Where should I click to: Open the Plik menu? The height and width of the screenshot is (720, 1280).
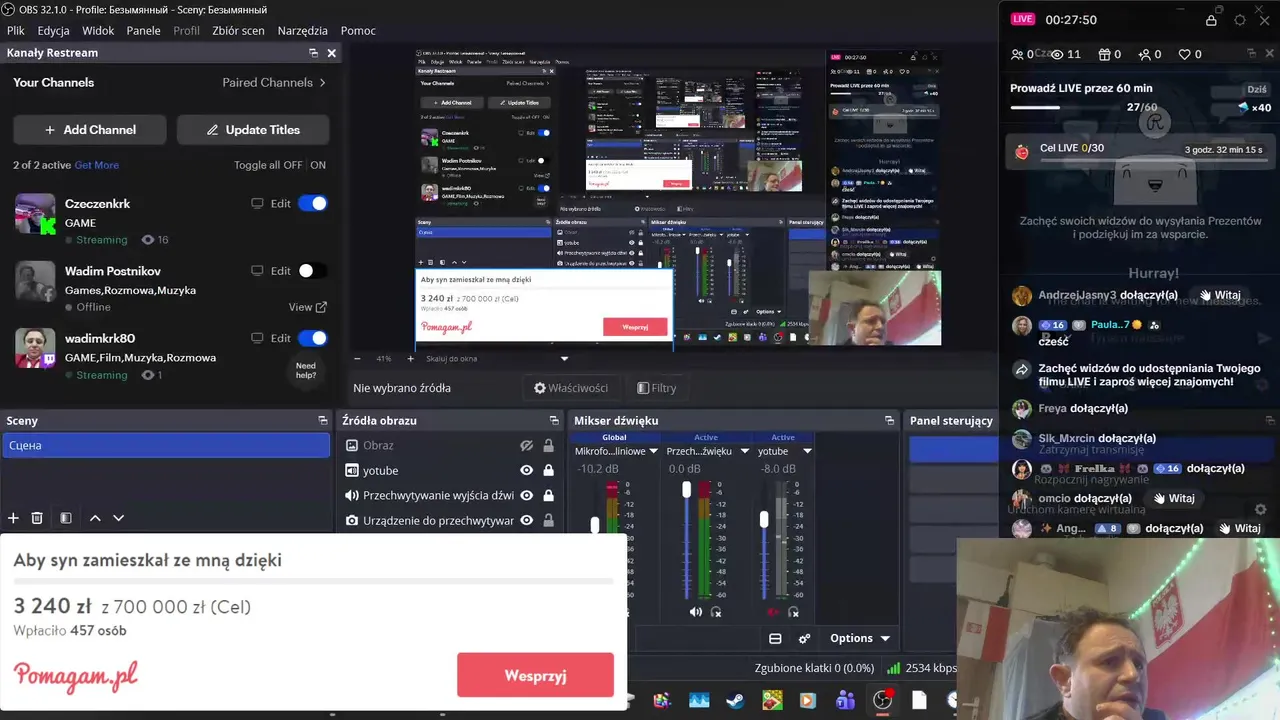pyautogui.click(x=15, y=30)
